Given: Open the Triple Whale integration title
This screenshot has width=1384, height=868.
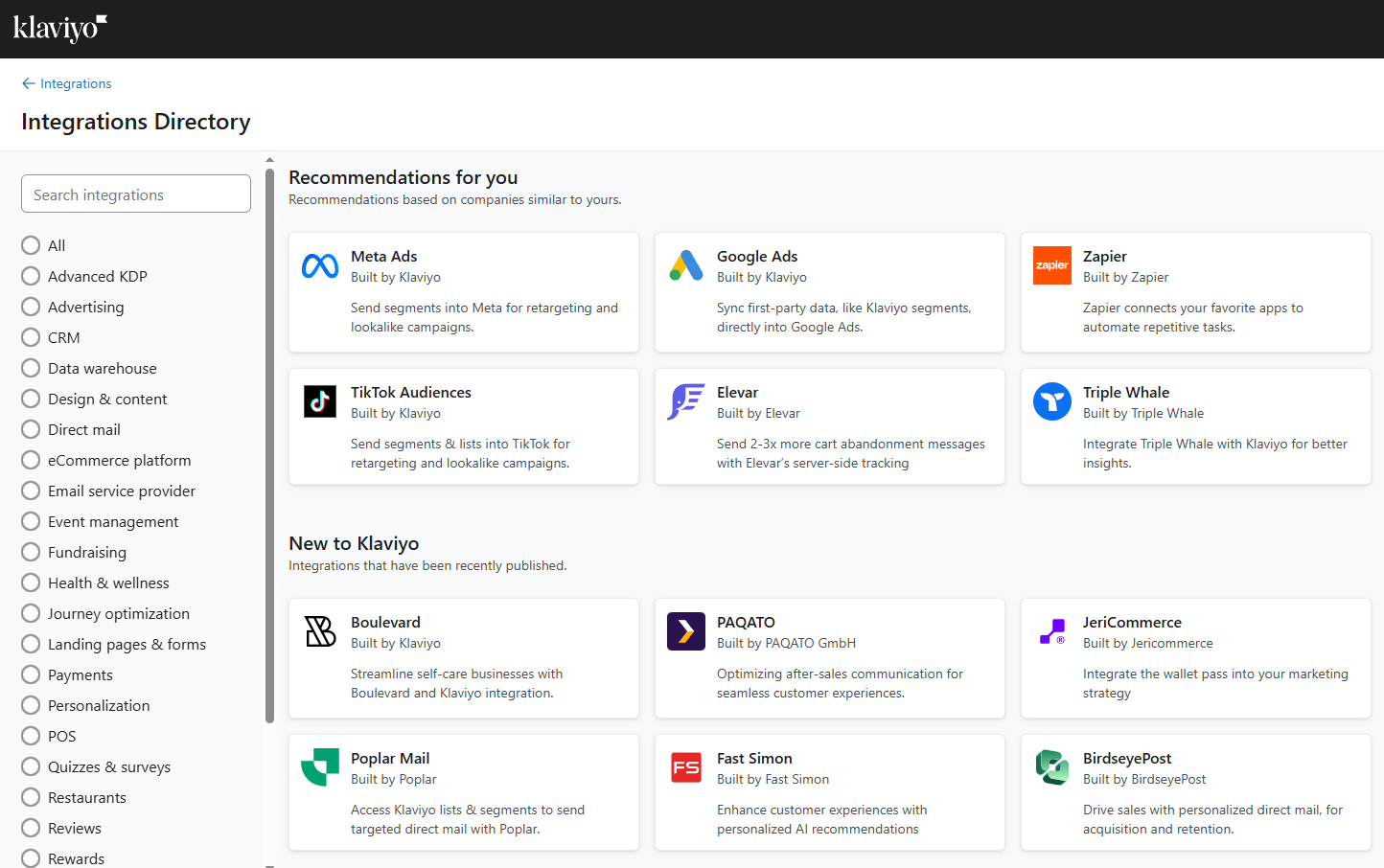Looking at the screenshot, I should click(x=1126, y=392).
